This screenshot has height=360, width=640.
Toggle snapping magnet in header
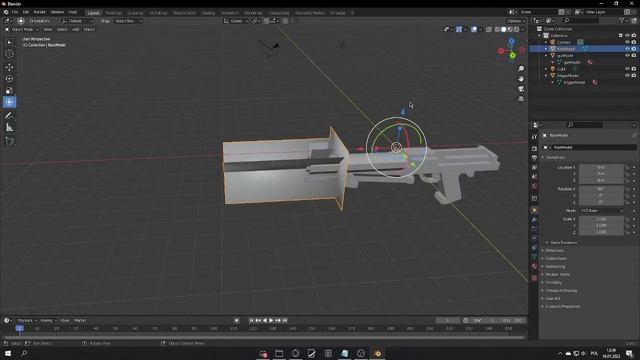click(x=266, y=21)
